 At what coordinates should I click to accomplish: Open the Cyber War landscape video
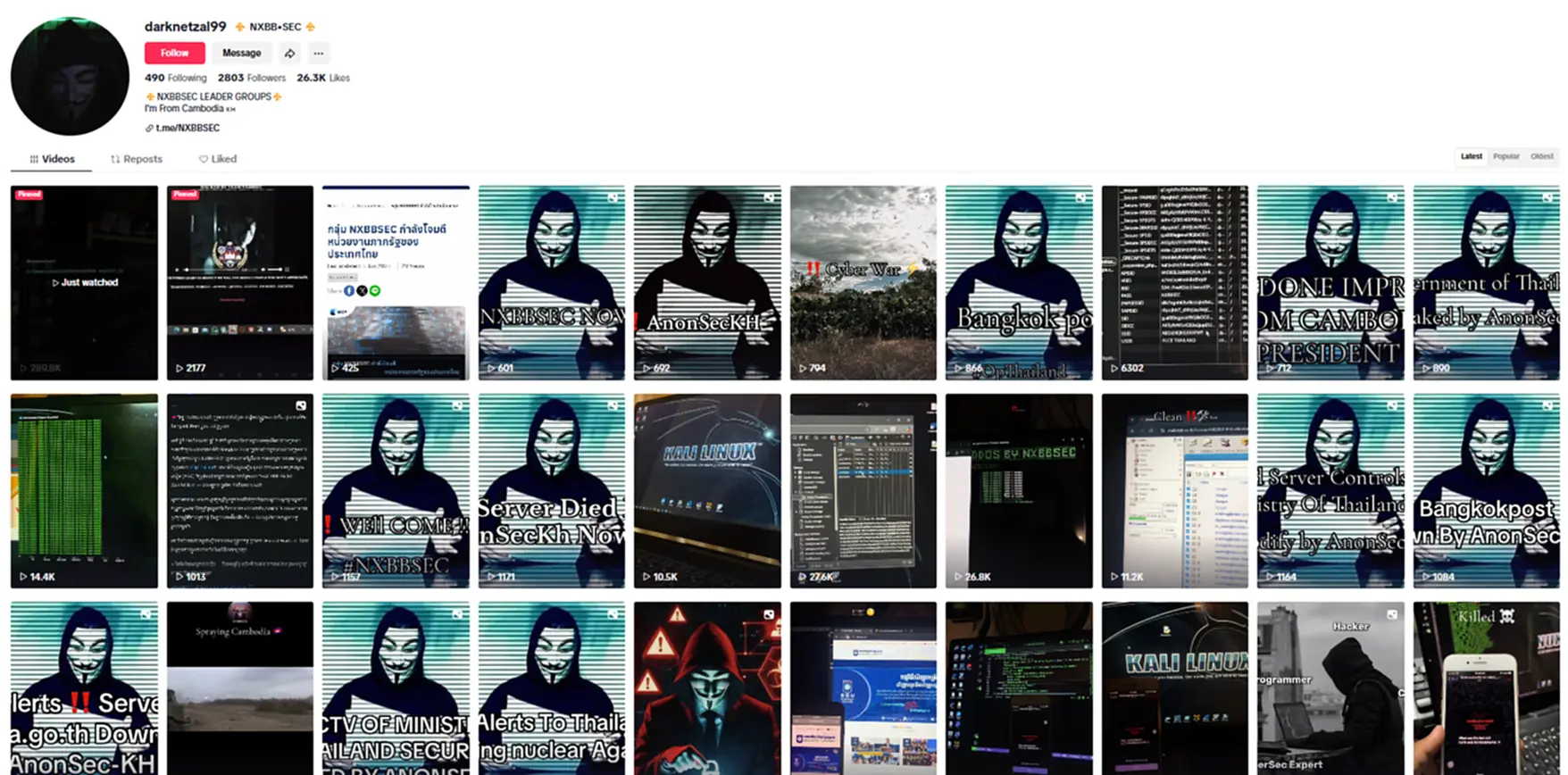pyautogui.click(x=863, y=283)
